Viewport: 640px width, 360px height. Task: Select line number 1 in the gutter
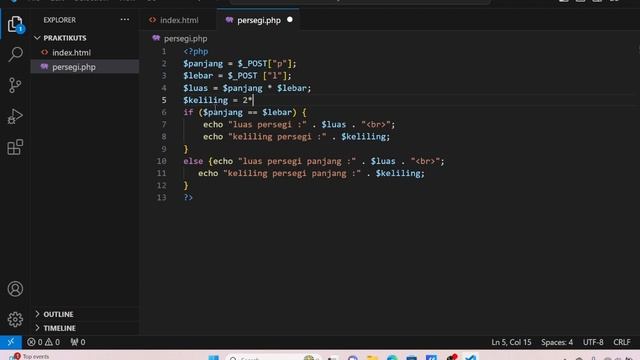[x=164, y=51]
